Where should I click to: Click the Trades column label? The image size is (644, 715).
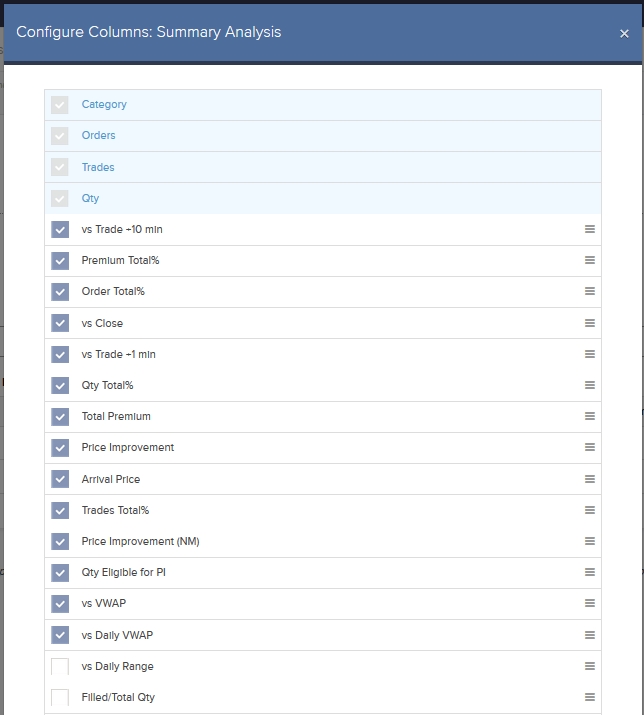[x=98, y=167]
